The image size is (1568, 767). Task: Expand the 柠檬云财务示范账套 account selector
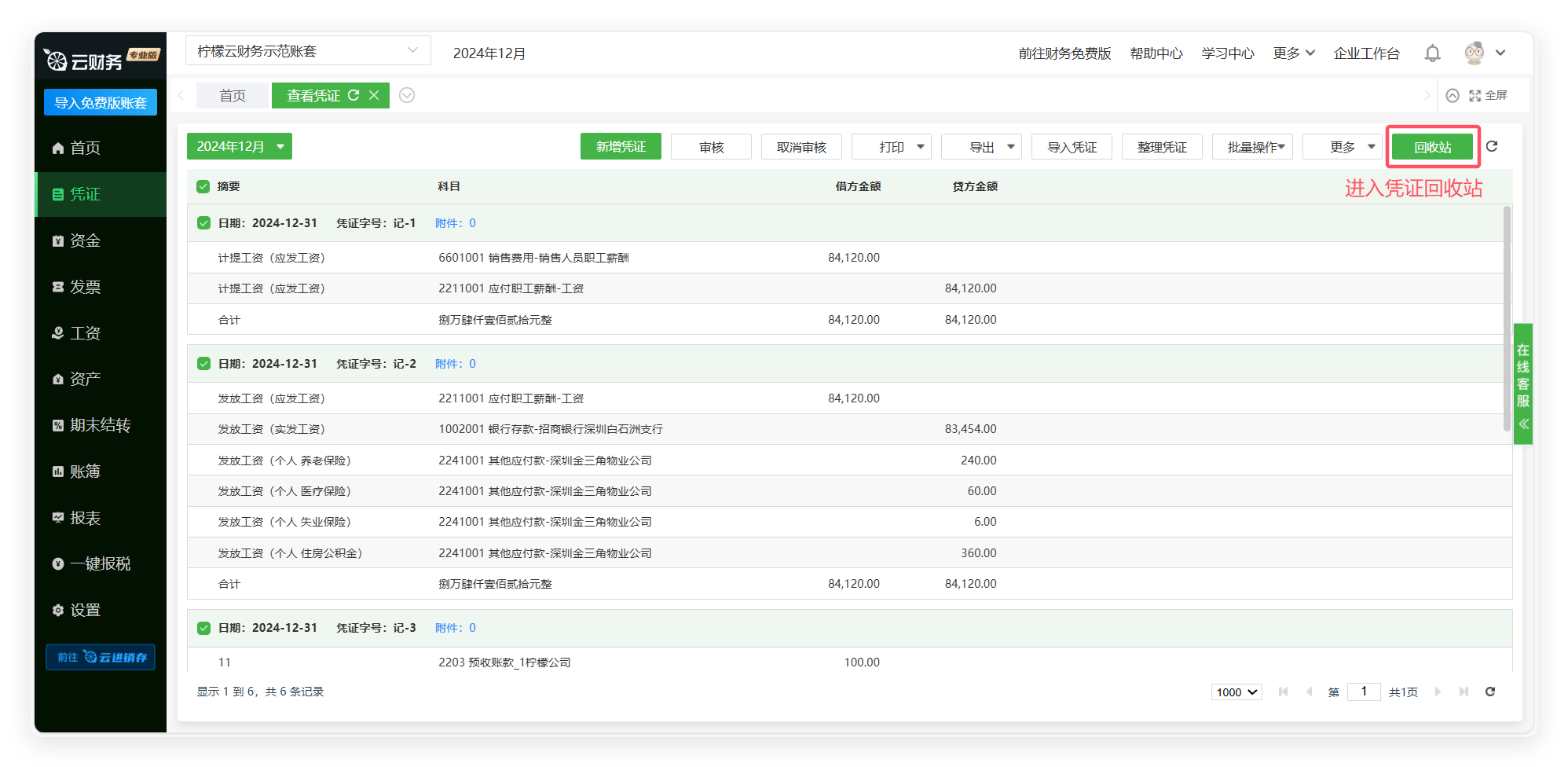[308, 51]
